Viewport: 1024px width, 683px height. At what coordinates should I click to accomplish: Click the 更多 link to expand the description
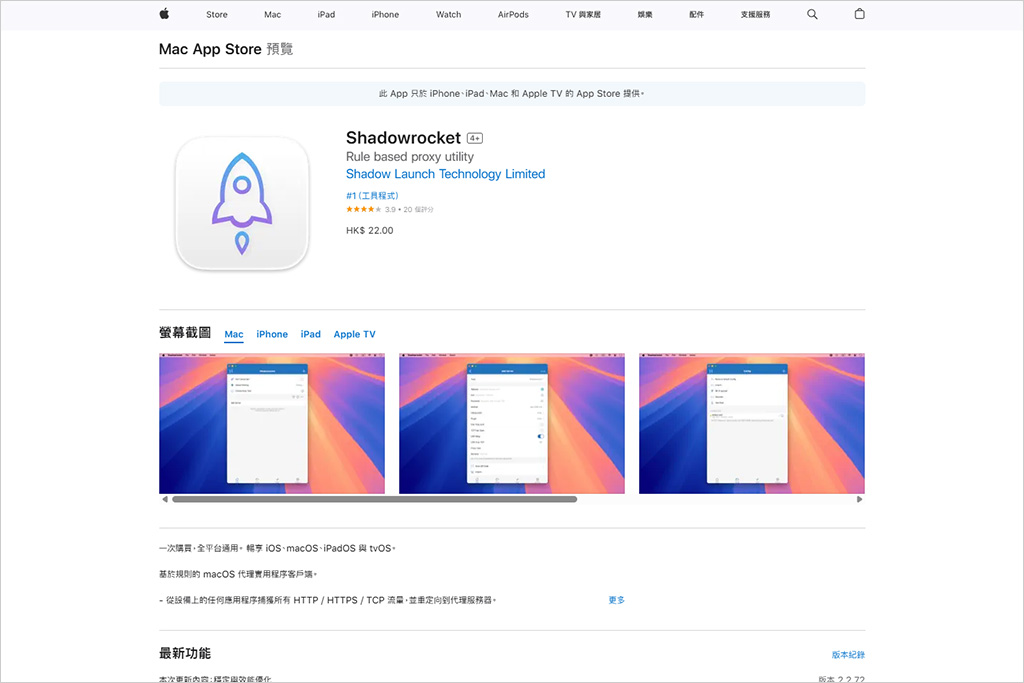coord(616,599)
